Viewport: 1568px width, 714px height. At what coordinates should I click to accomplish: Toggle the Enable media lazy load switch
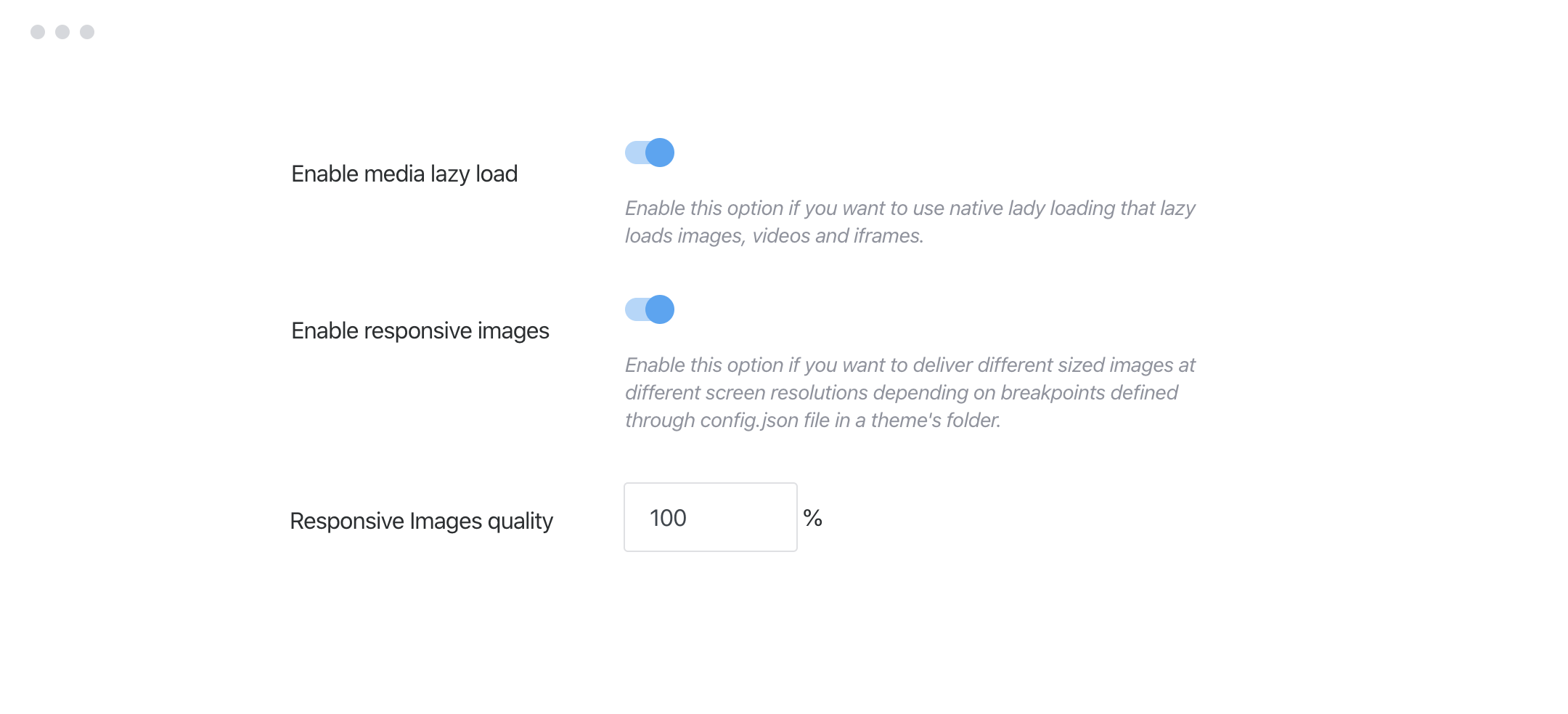pyautogui.click(x=650, y=153)
